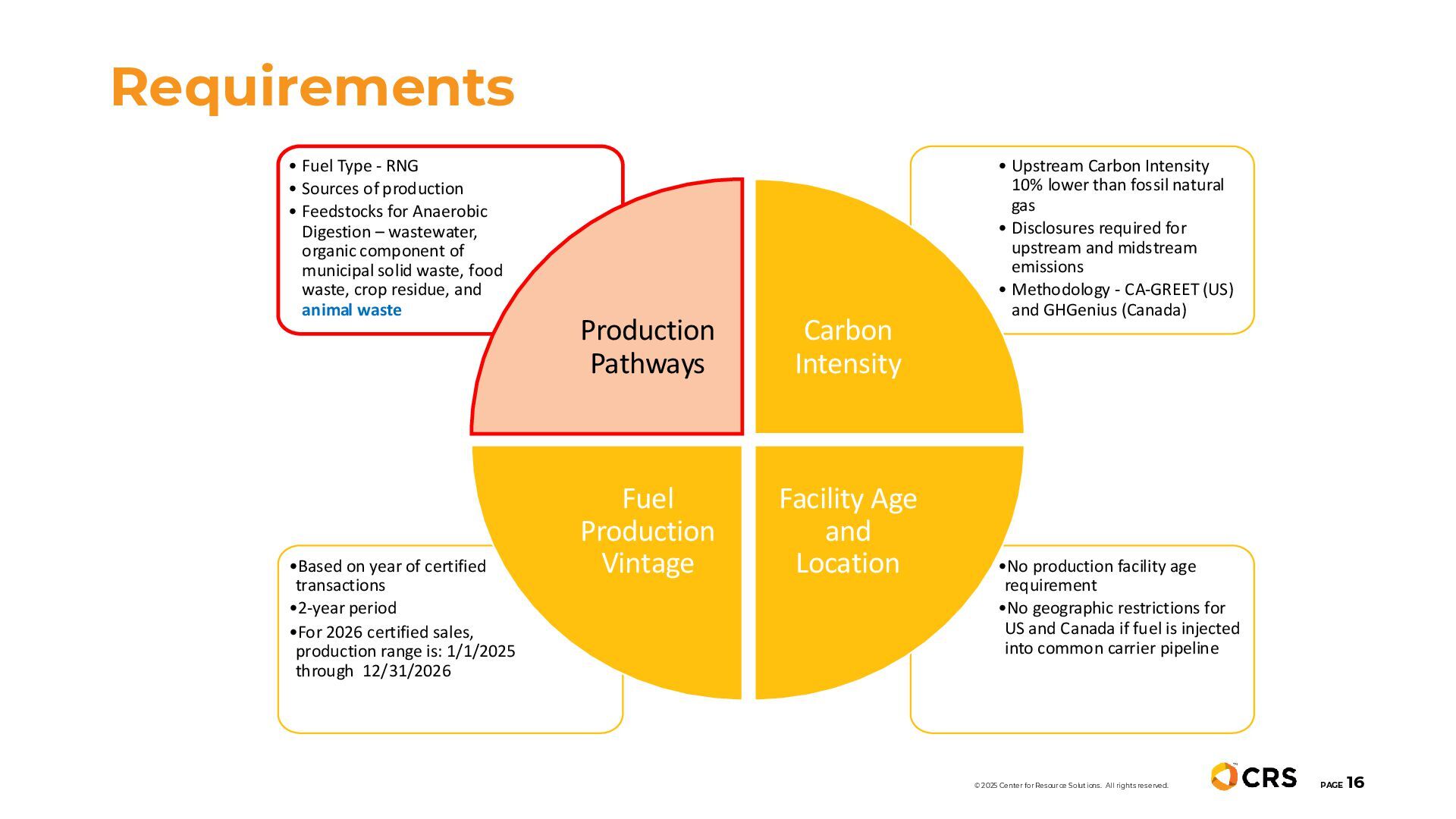This screenshot has width=1456, height=819.
Task: Click the Fuel Production Vintage quadrant
Action: click(x=647, y=531)
